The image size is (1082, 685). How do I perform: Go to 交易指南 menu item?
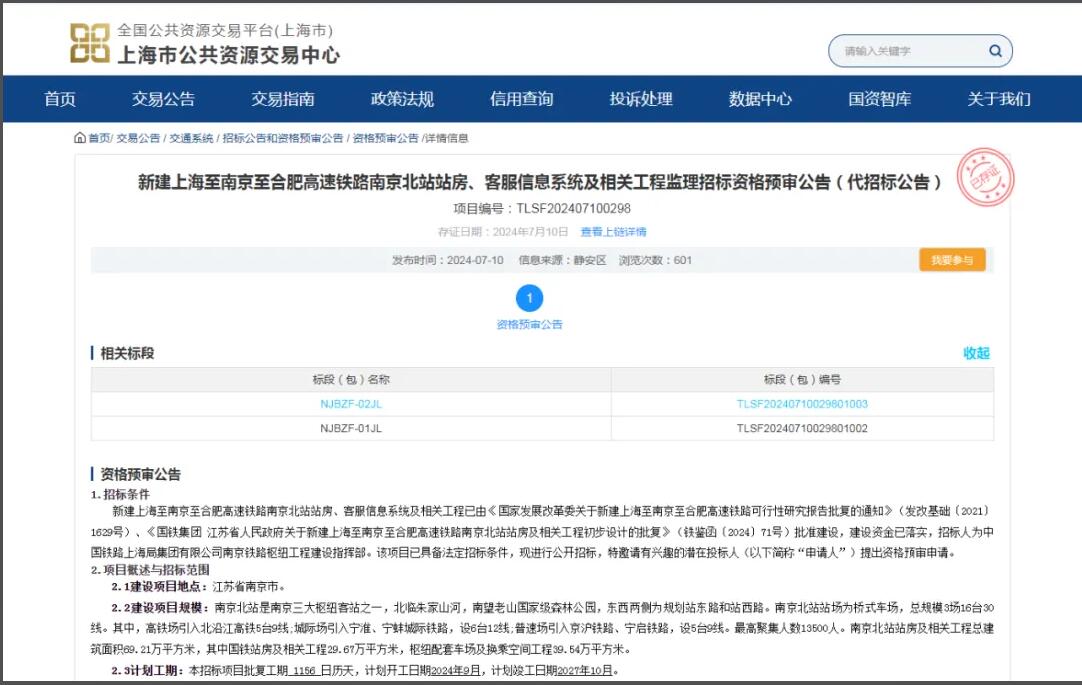tap(282, 99)
